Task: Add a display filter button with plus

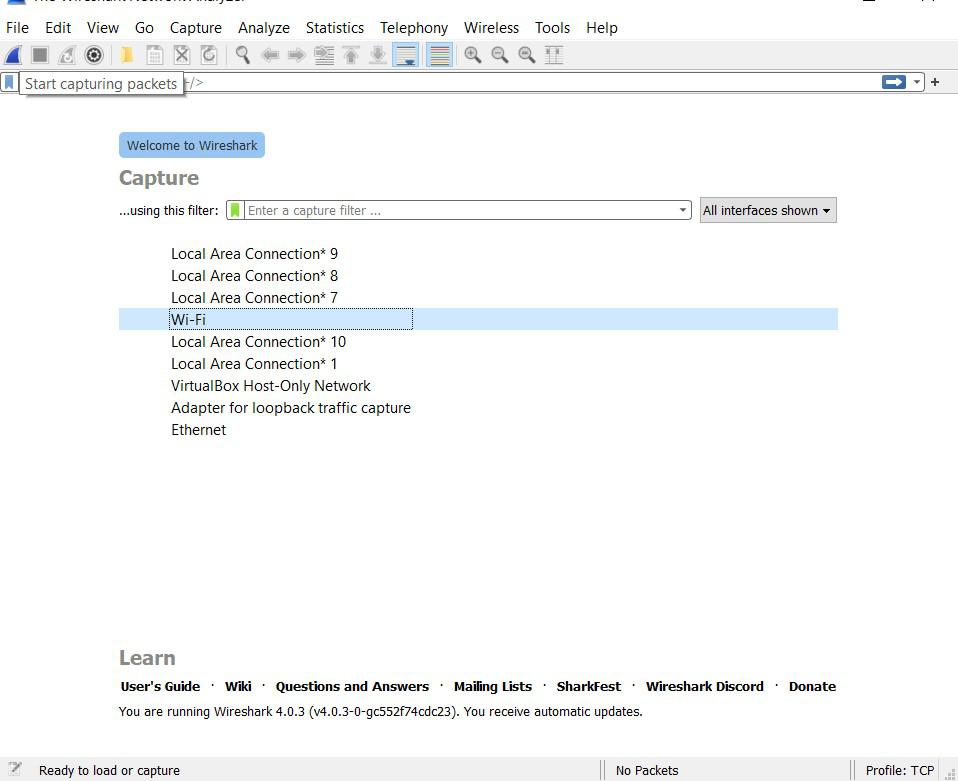Action: point(935,82)
